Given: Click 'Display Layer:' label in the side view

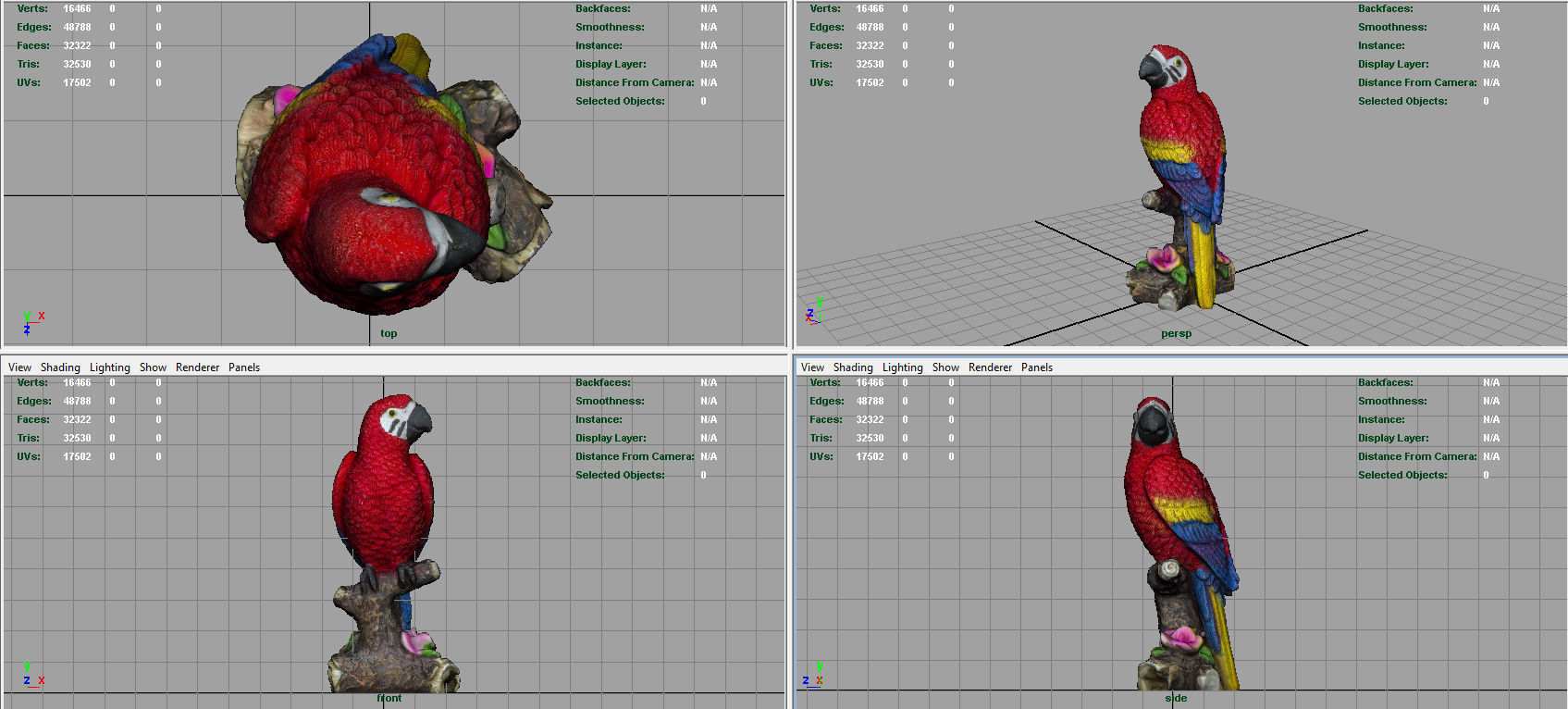Looking at the screenshot, I should coord(1393,438).
